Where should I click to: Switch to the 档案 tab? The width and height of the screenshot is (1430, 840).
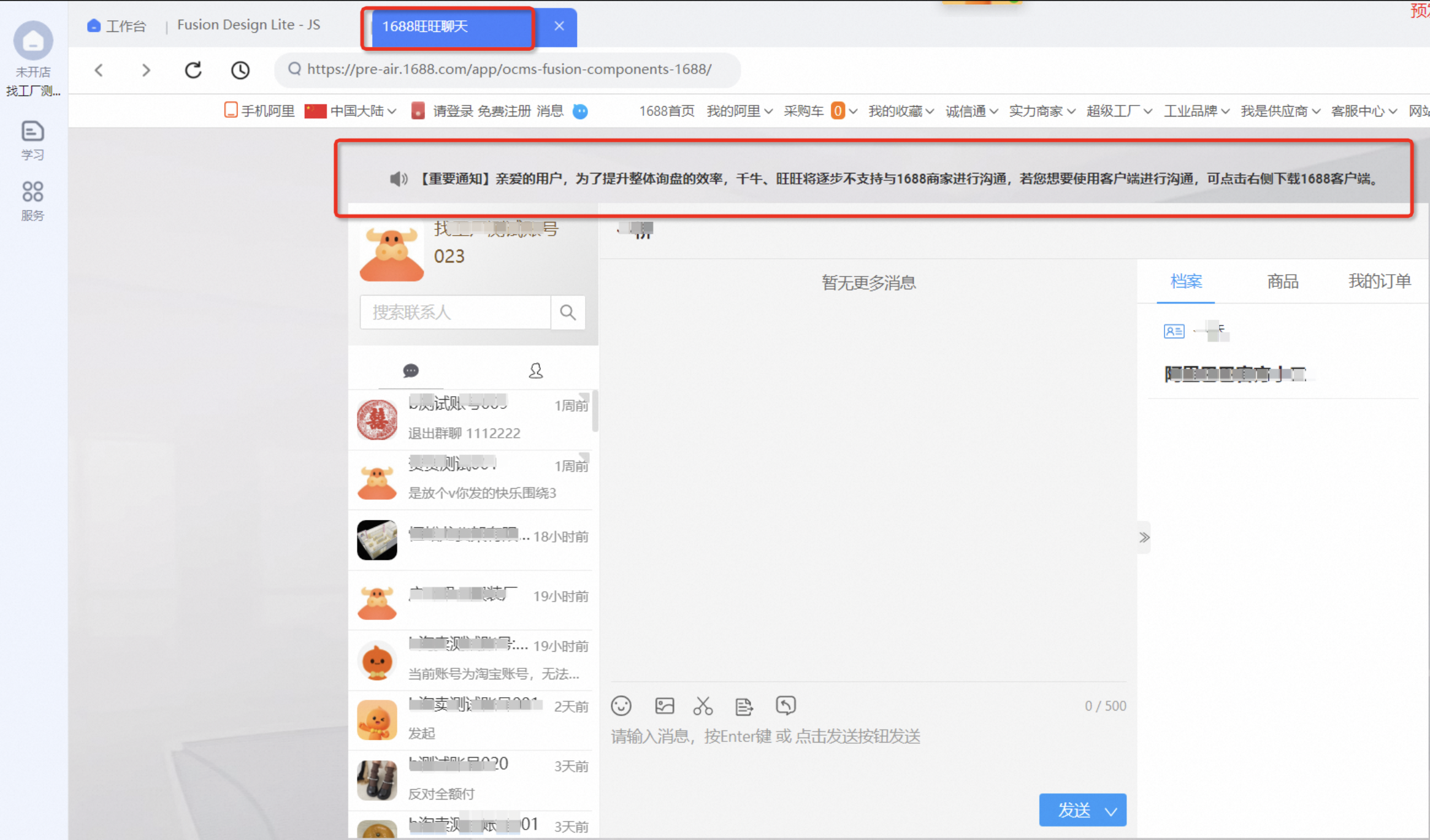click(1186, 281)
